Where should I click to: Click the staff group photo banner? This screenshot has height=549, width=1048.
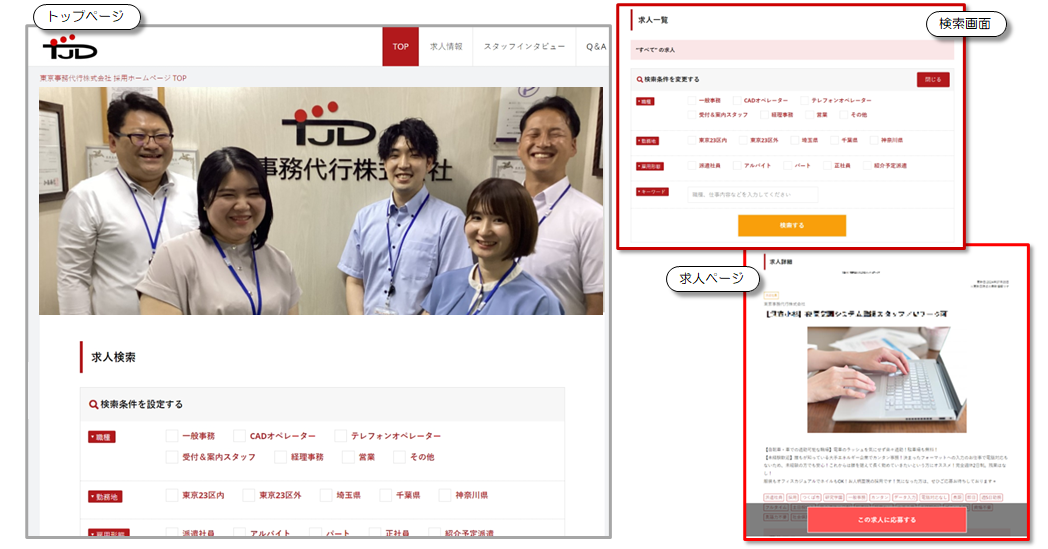[x=321, y=201]
